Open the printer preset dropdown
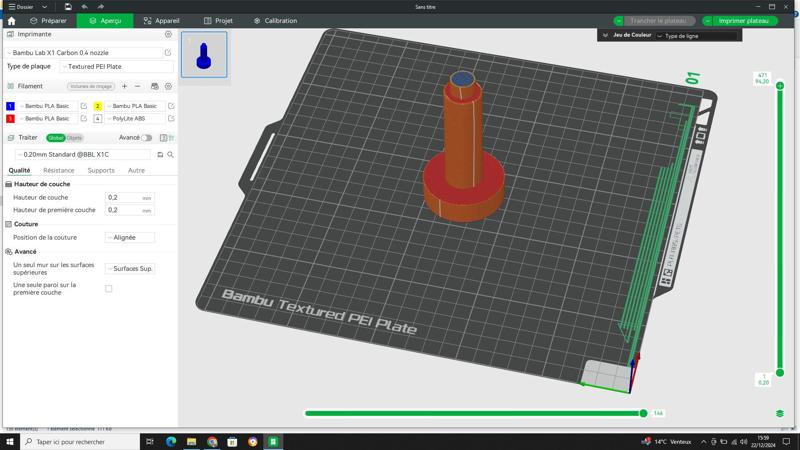This screenshot has height=450, width=800. pyautogui.click(x=84, y=53)
